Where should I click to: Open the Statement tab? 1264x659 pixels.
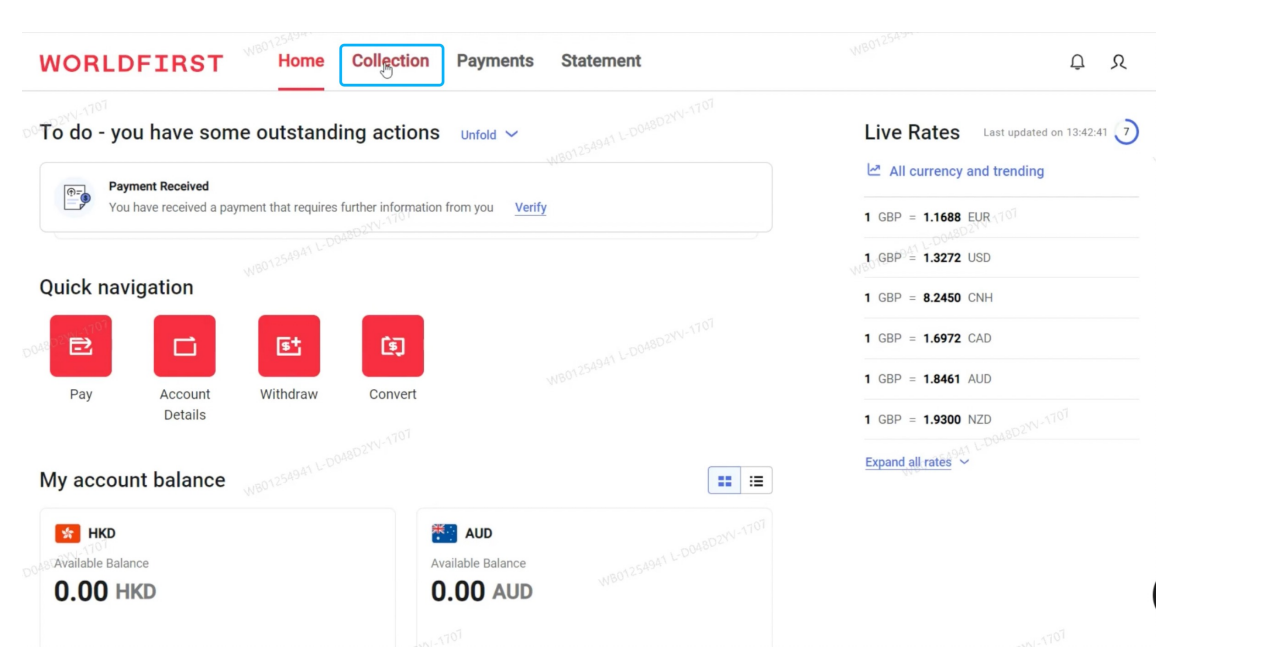coord(601,61)
